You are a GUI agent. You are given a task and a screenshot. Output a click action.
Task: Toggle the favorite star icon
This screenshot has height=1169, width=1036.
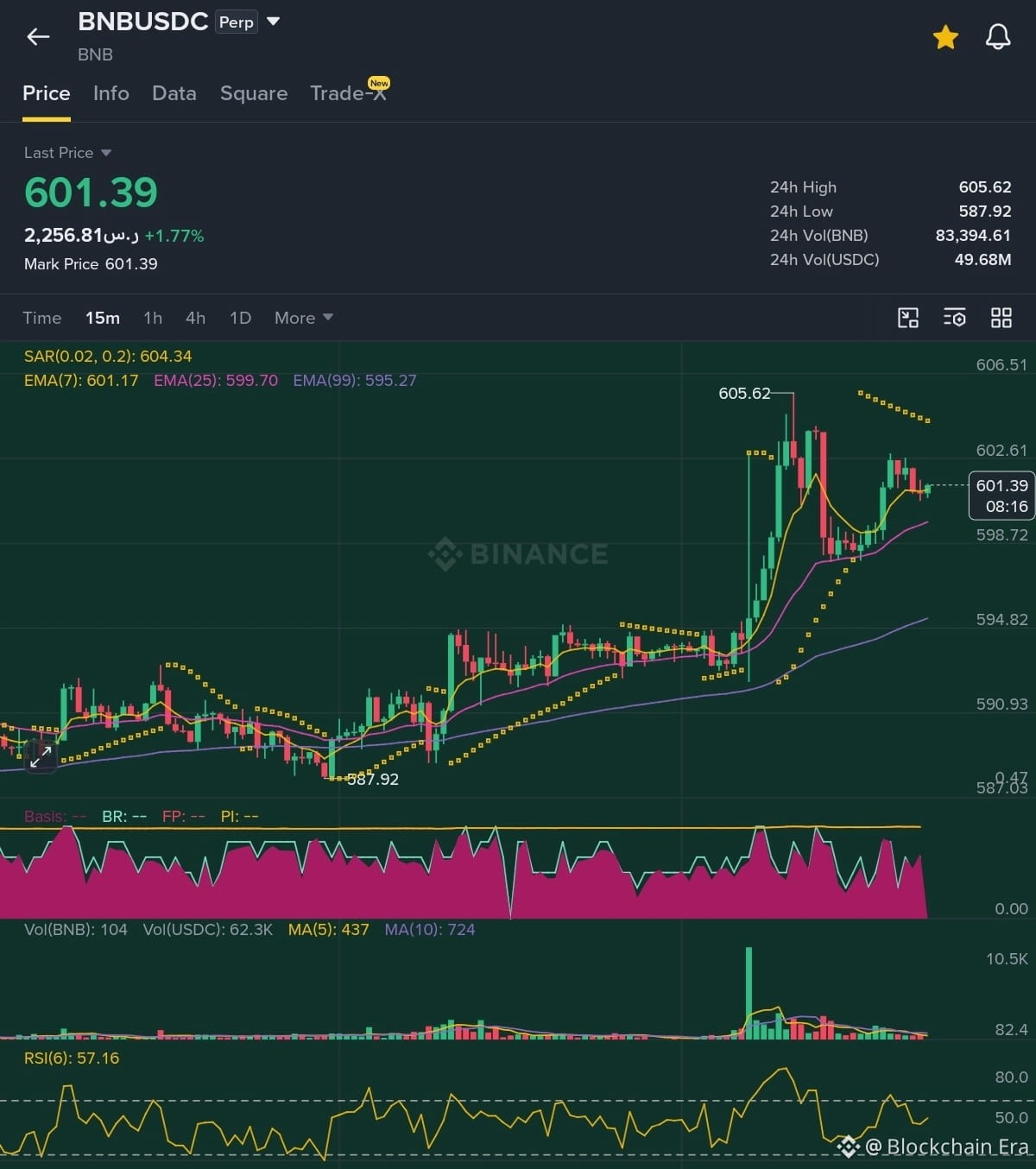(945, 36)
